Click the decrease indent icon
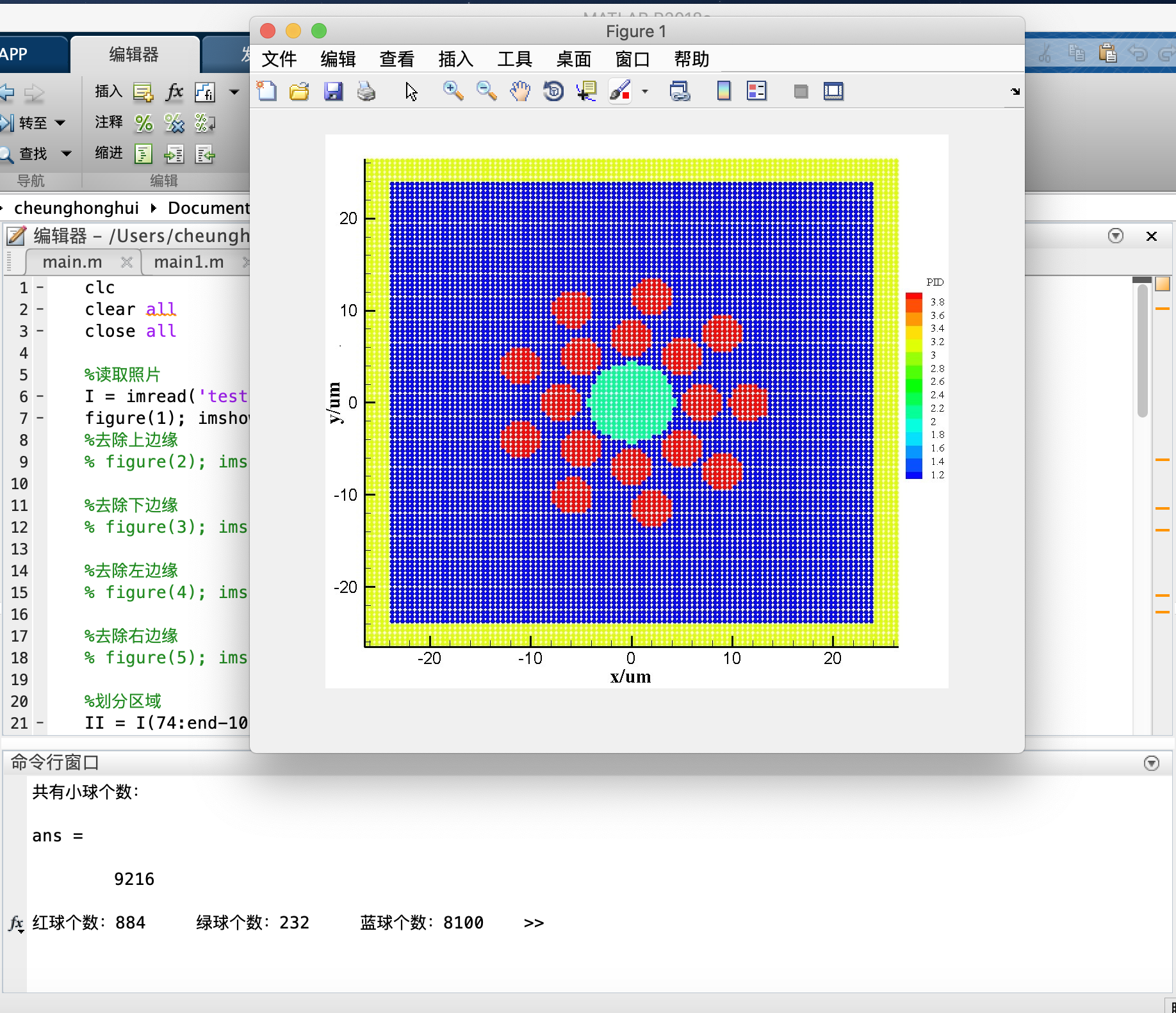This screenshot has width=1176, height=1013. [205, 154]
